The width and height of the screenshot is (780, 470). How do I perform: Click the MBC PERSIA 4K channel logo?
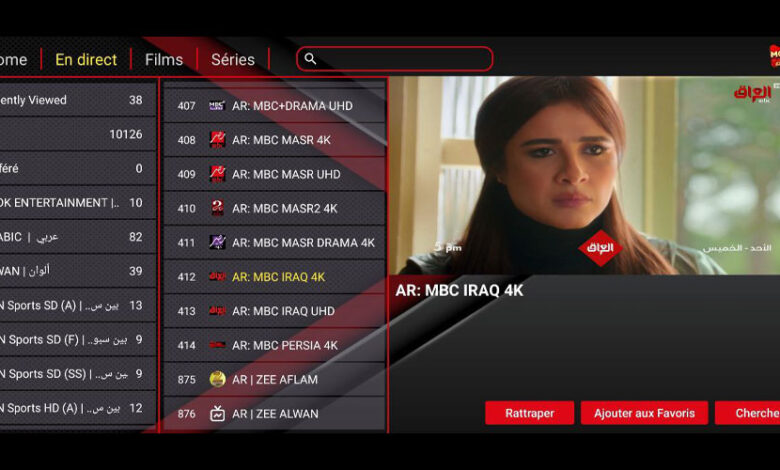click(217, 345)
